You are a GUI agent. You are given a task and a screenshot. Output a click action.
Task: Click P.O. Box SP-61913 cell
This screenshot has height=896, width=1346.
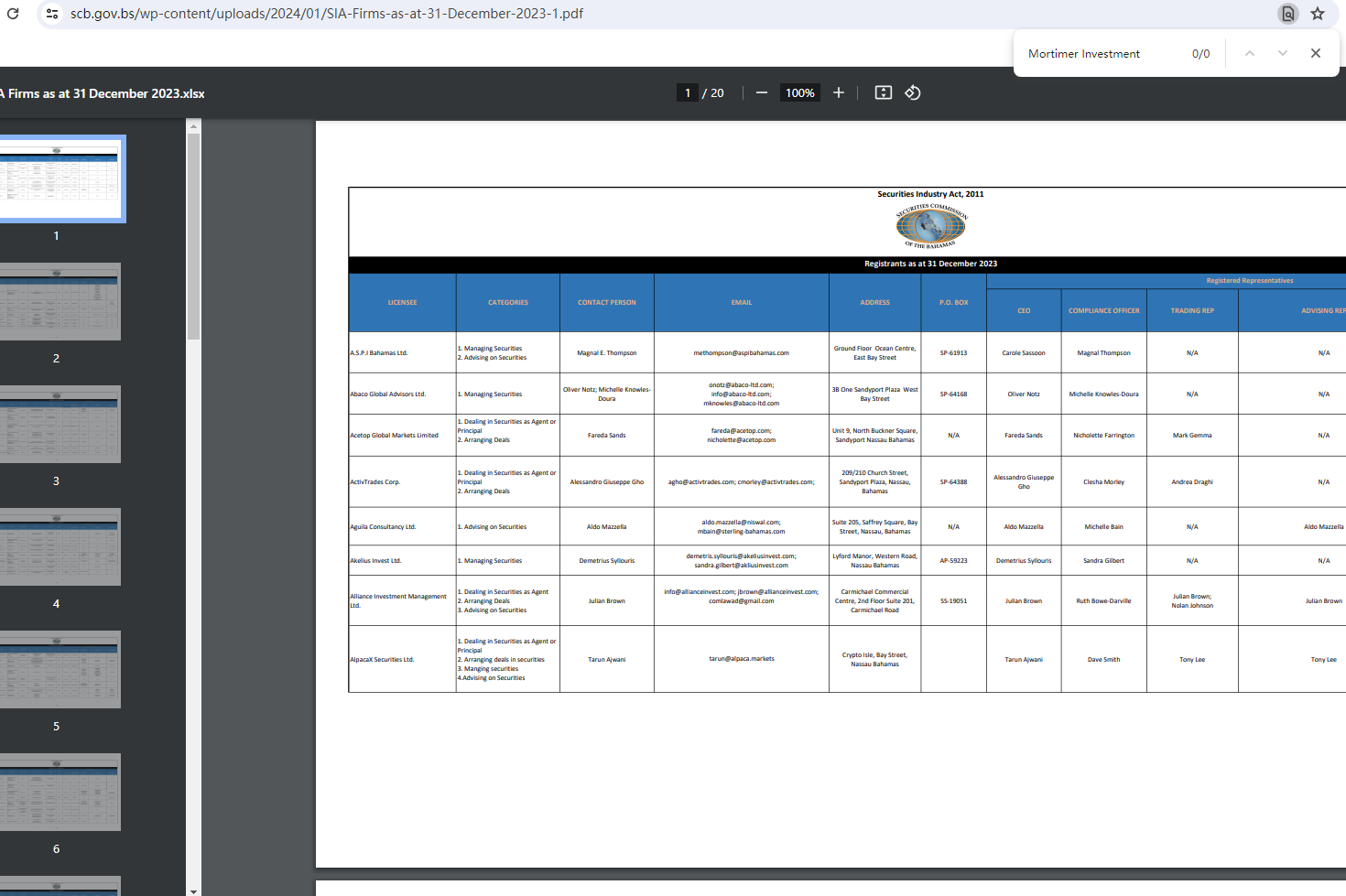[954, 353]
